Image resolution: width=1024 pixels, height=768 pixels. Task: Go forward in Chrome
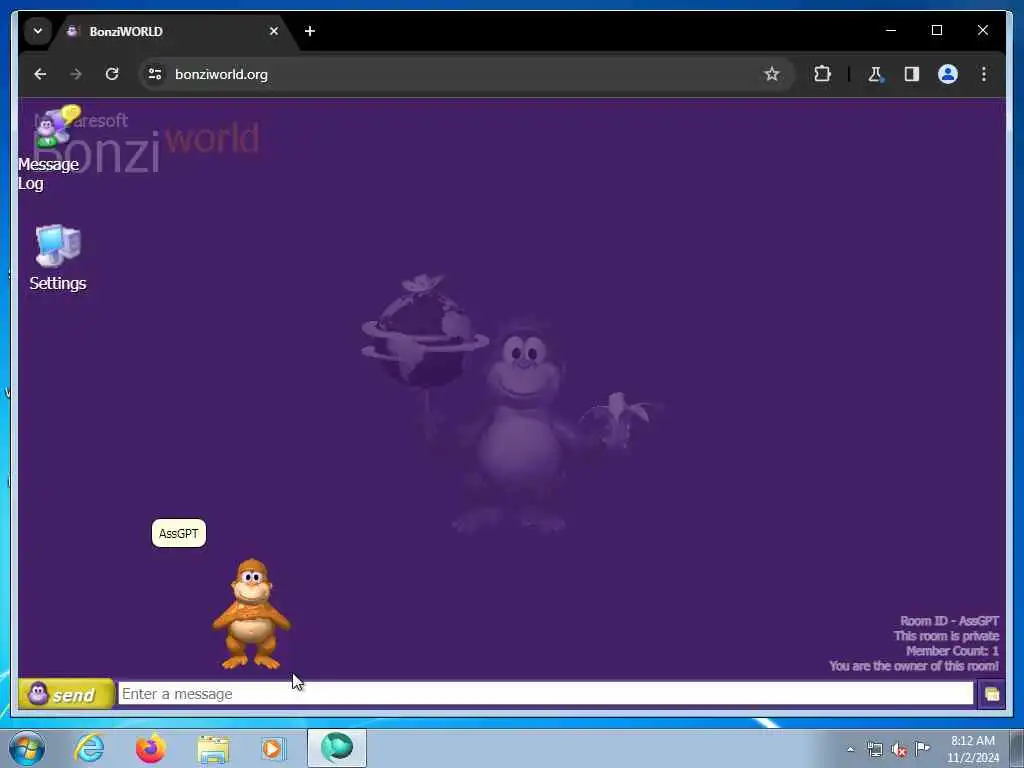pyautogui.click(x=76, y=74)
